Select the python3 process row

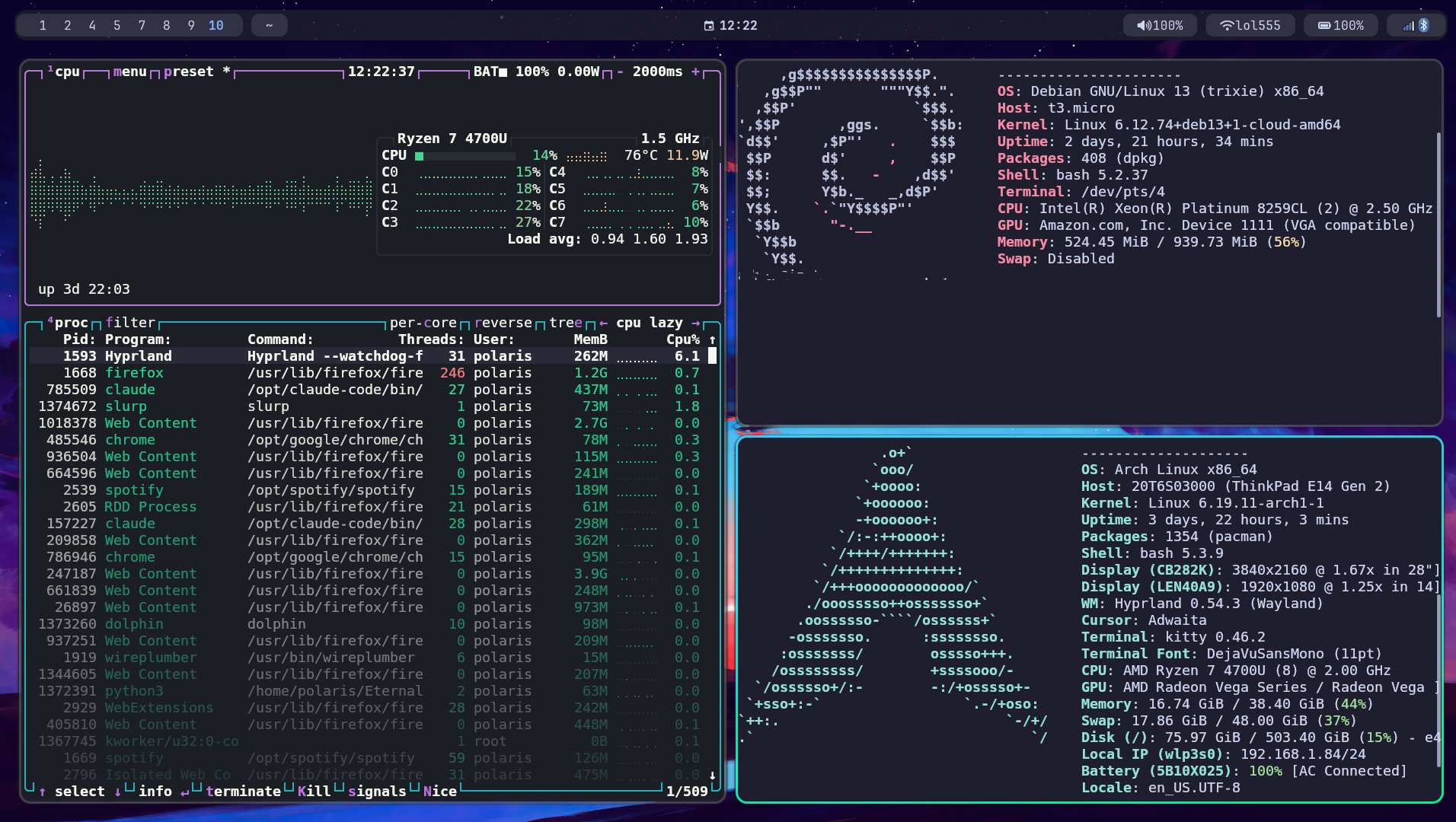point(369,691)
